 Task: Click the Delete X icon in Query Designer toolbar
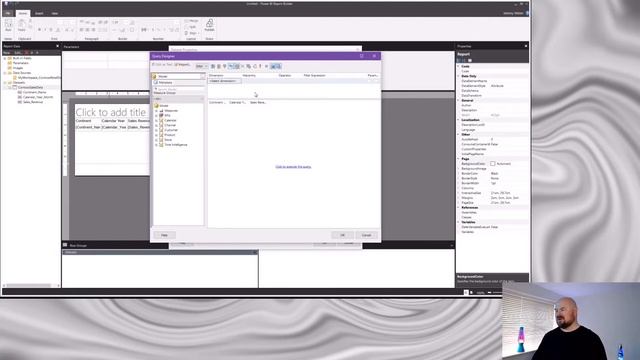coord(242,66)
